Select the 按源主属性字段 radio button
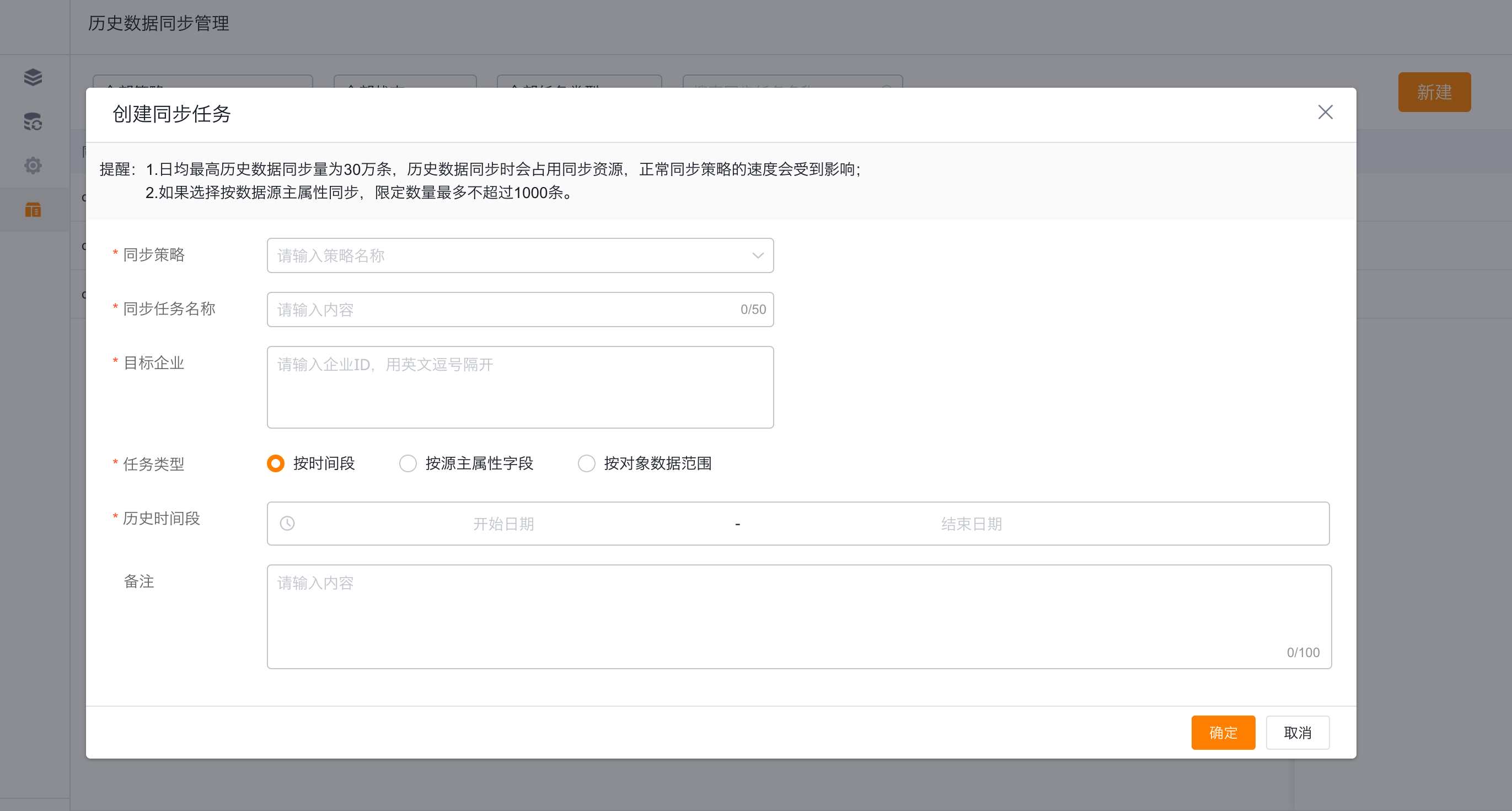Screen dimensions: 1512x811 point(408,463)
